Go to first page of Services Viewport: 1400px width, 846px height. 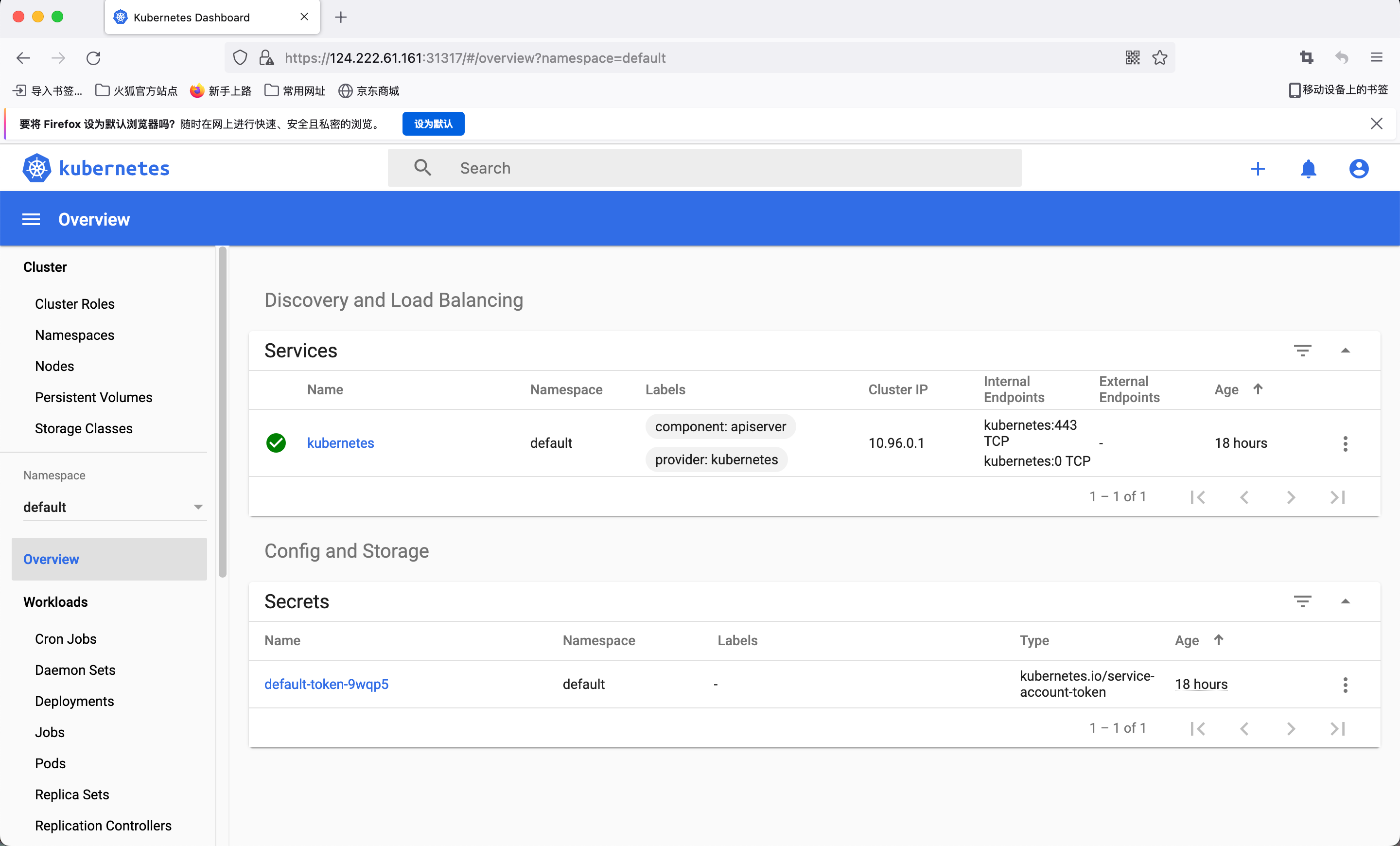(1197, 497)
